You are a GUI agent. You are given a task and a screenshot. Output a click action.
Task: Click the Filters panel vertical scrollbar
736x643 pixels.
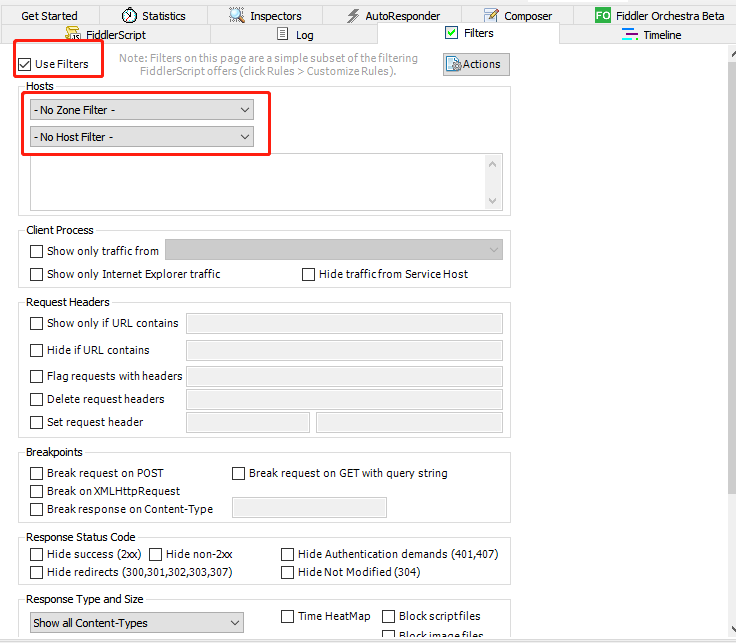coord(732,277)
